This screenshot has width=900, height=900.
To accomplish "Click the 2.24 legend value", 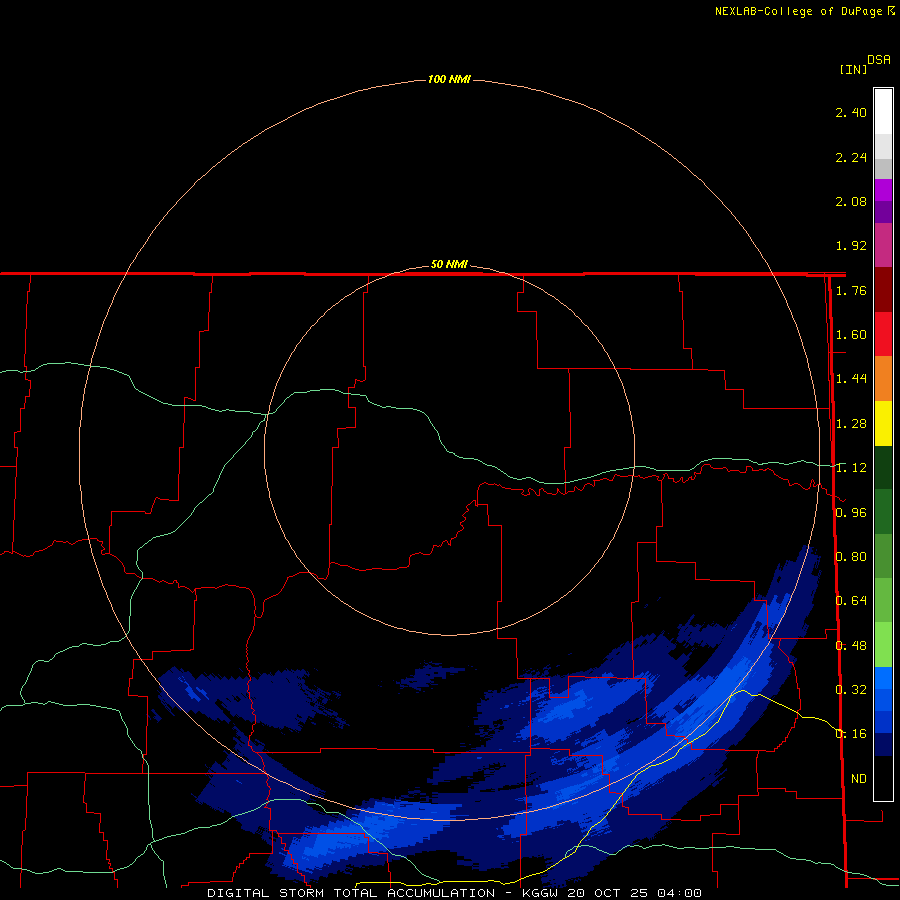I will tap(851, 157).
